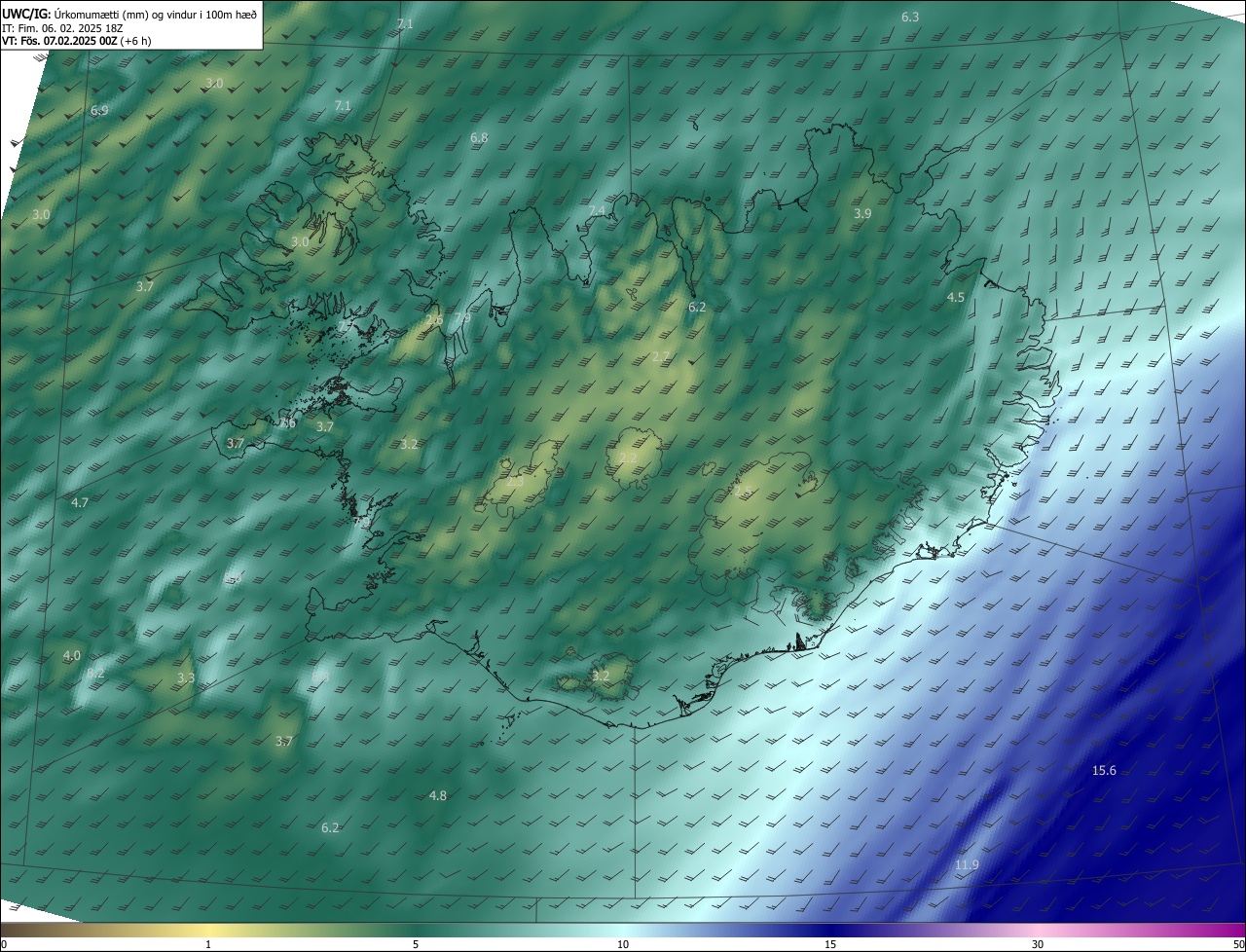Click the initial time line 'IT: Fim. 06. 02. 2025 18Z'
1246x952 pixels.
pyautogui.click(x=62, y=27)
